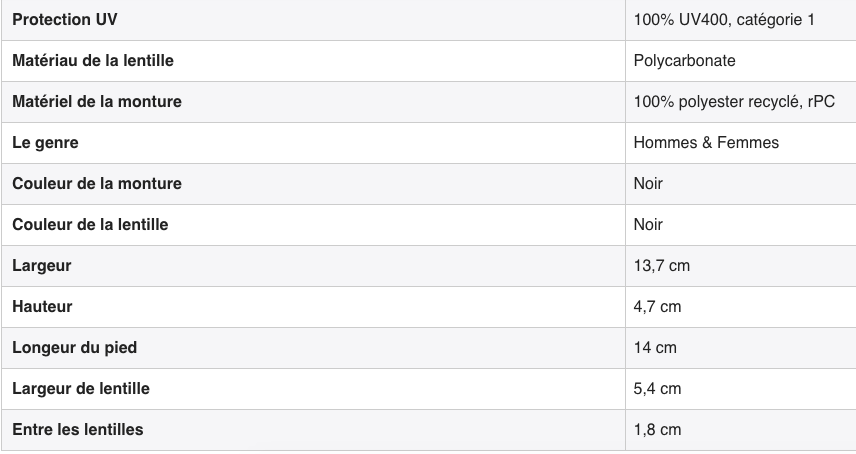Click the Le genre label
Image resolution: width=856 pixels, height=454 pixels.
[x=45, y=143]
